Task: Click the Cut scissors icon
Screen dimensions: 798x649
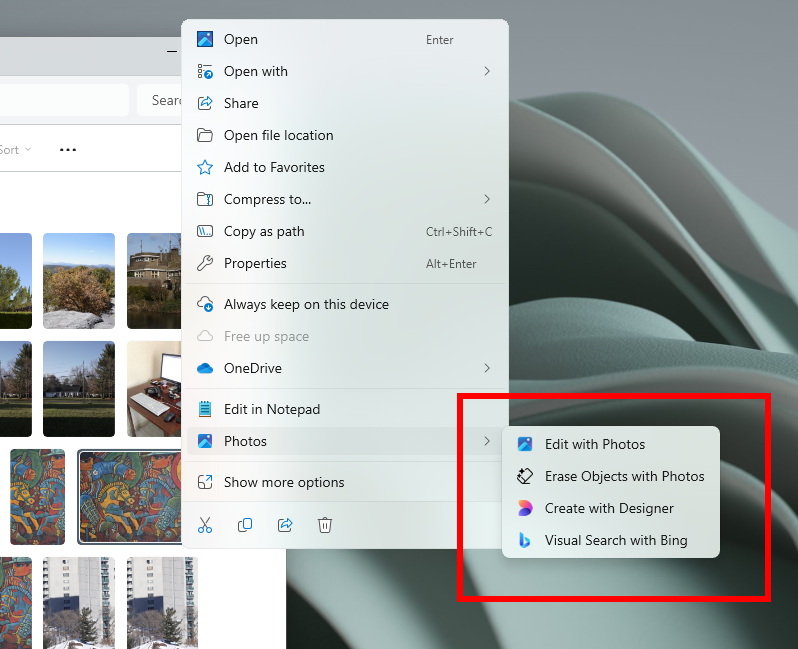Action: pyautogui.click(x=205, y=525)
